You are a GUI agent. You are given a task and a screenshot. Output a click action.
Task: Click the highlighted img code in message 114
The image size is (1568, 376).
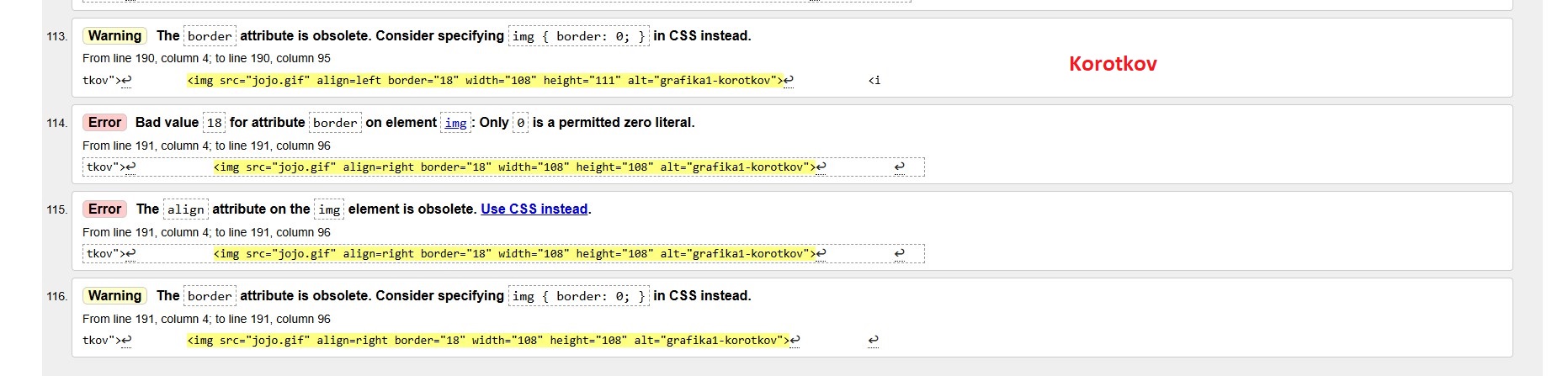pyautogui.click(x=514, y=167)
